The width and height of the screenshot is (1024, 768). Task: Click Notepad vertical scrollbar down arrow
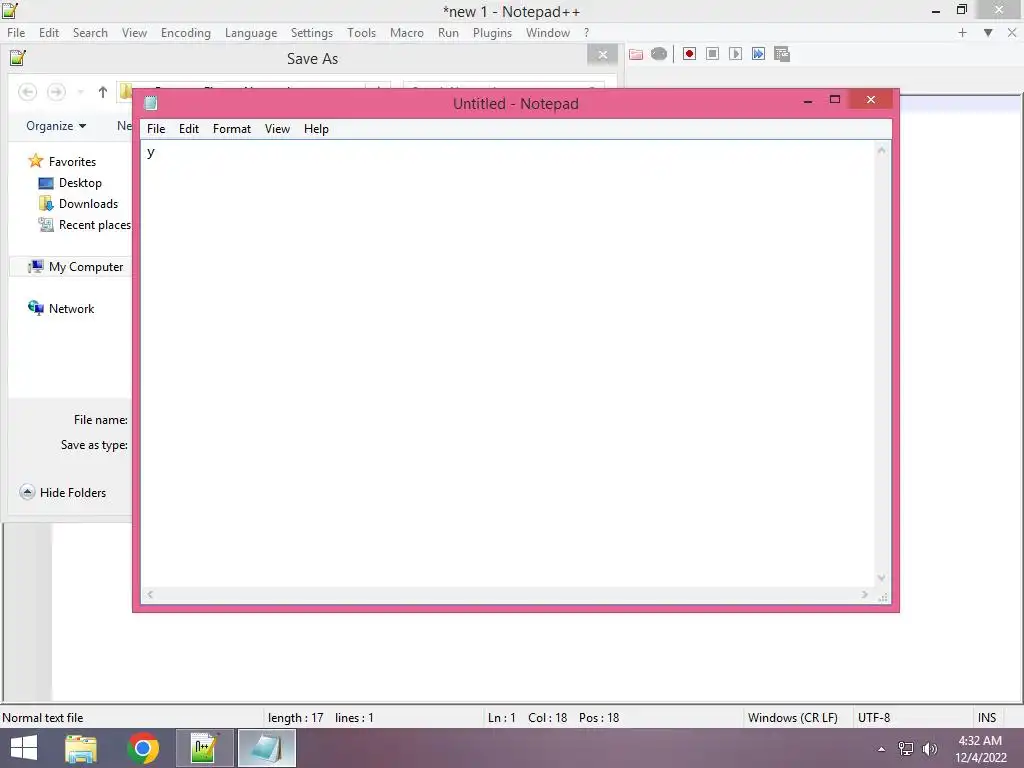(x=882, y=578)
